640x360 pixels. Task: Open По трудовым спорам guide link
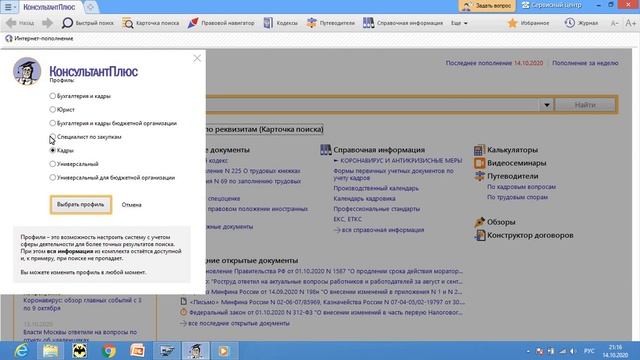click(517, 197)
